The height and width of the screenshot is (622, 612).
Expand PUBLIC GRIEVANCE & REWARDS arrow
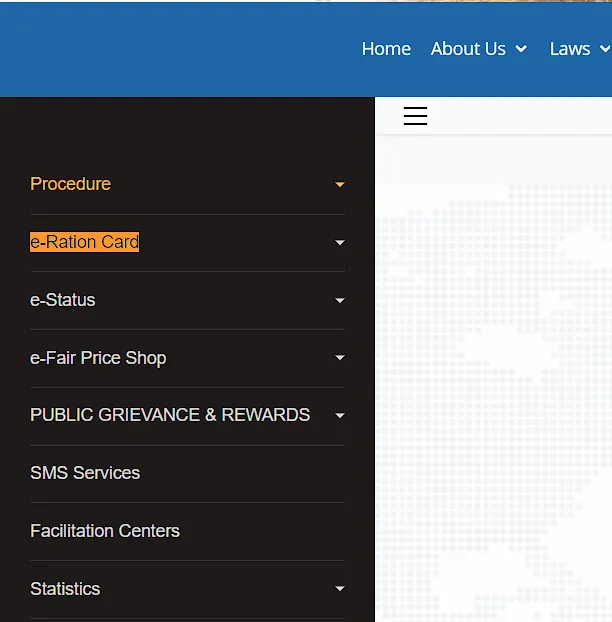coord(340,416)
